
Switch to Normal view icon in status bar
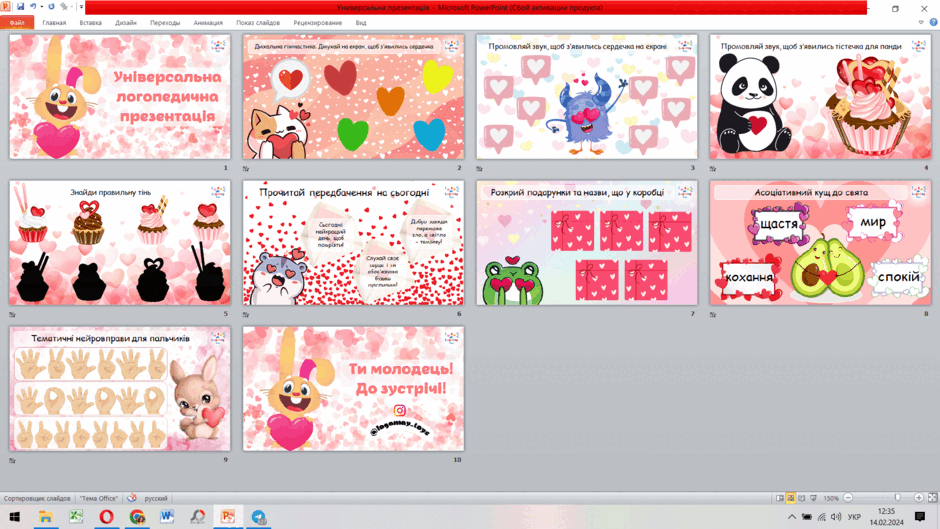click(x=779, y=498)
